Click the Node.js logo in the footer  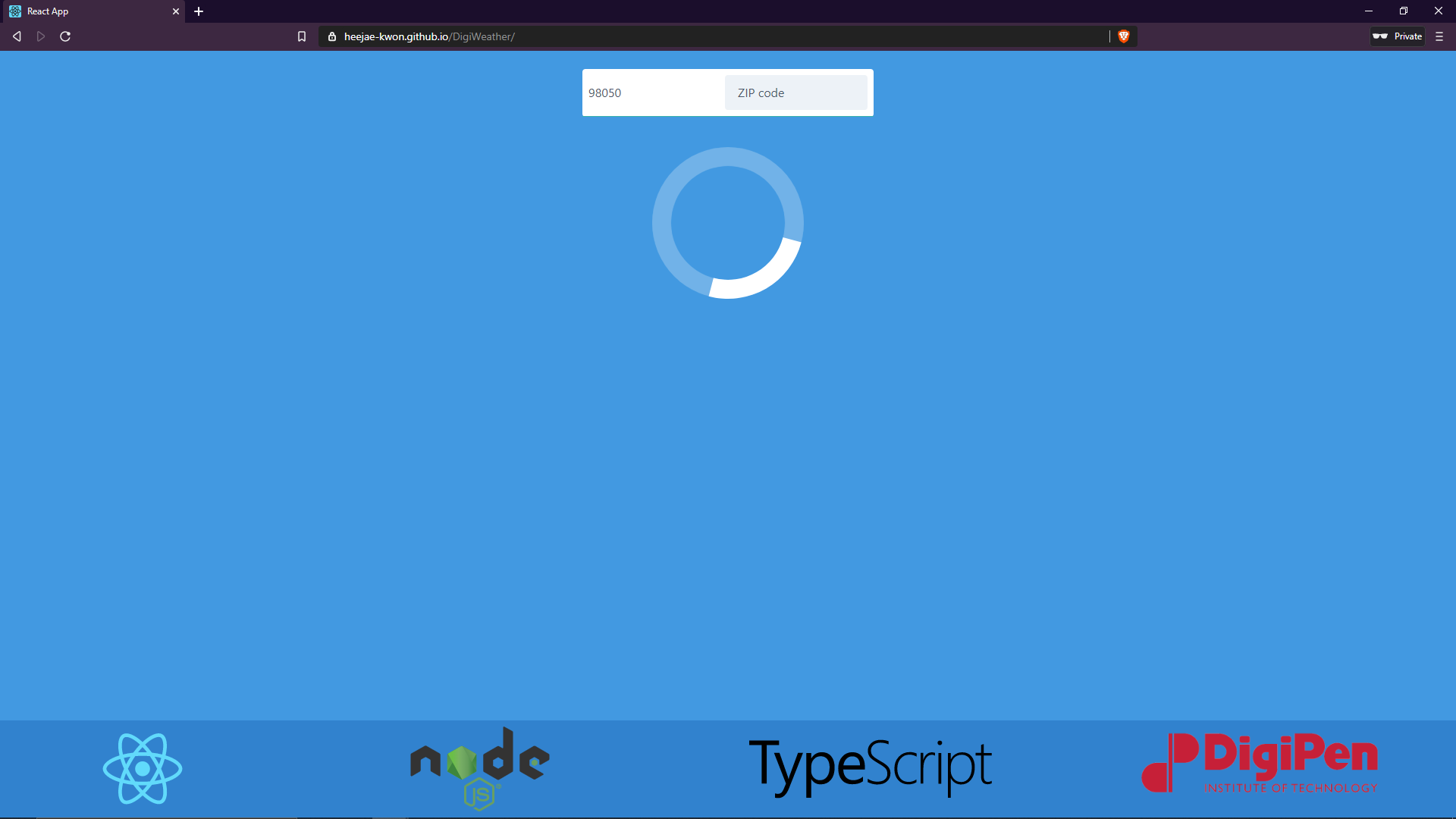[479, 768]
